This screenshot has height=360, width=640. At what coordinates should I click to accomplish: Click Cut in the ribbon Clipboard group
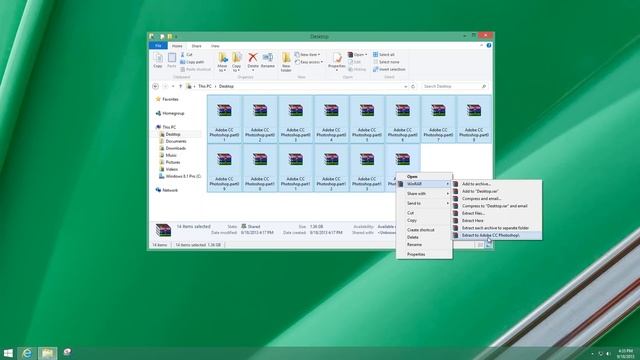pyautogui.click(x=186, y=55)
